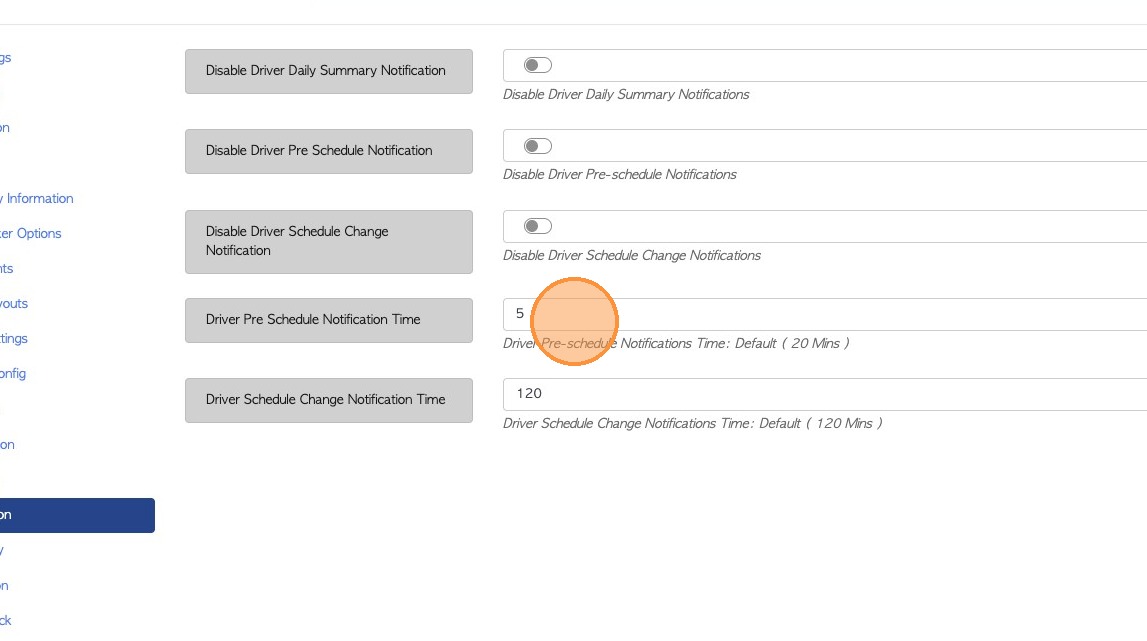Open the sidebar link ending in "nts"
Image resolution: width=1147 pixels, height=641 pixels.
point(7,268)
